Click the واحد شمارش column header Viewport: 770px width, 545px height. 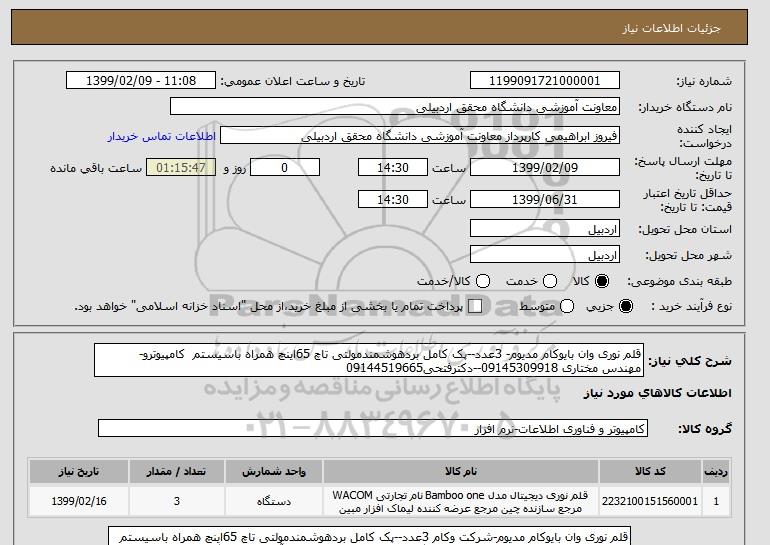(274, 471)
